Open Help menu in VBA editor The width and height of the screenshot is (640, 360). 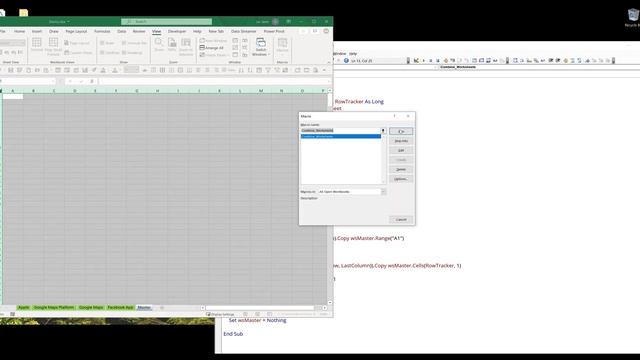(x=353, y=53)
